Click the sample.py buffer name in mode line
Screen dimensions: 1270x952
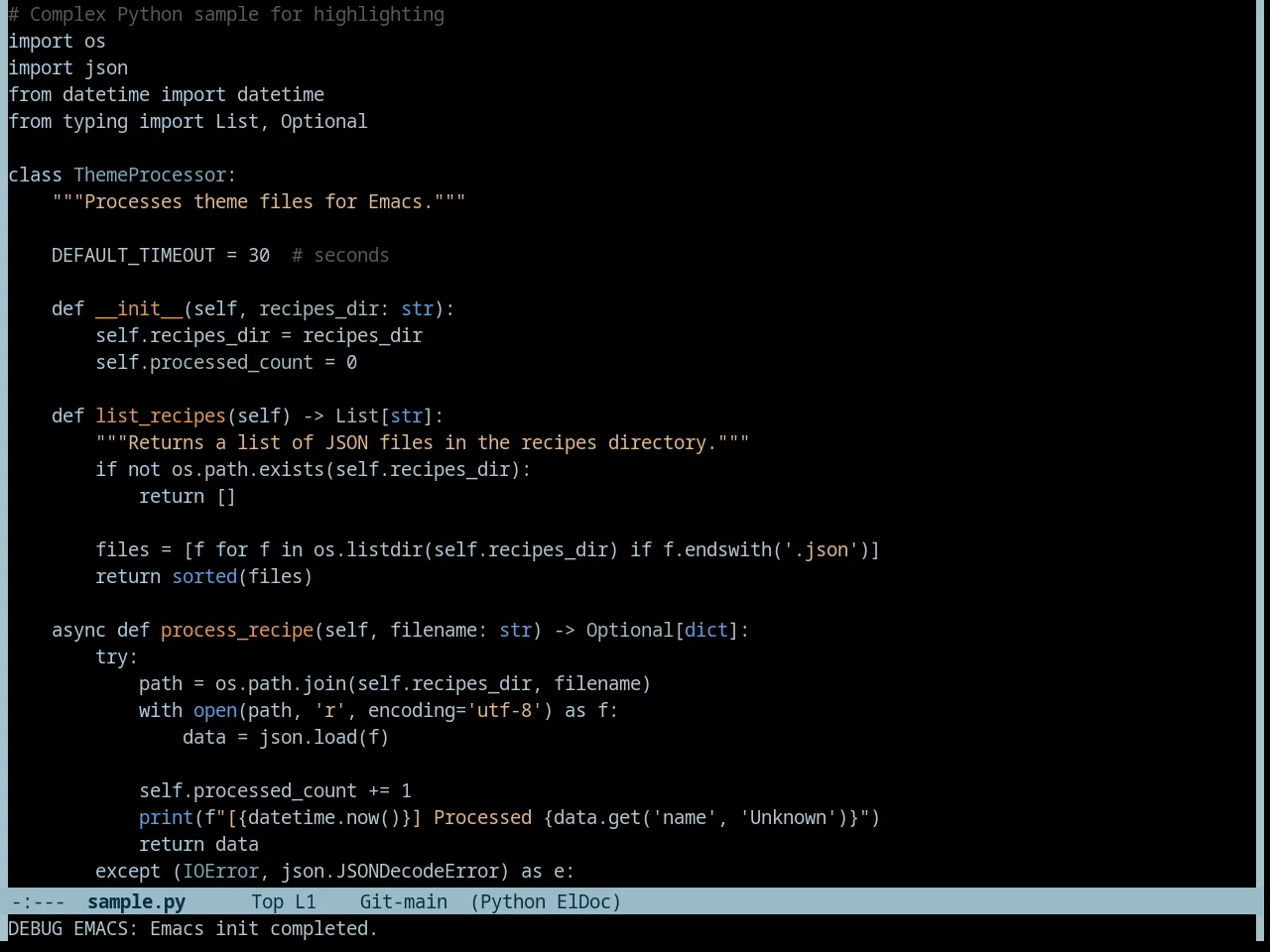pos(136,901)
